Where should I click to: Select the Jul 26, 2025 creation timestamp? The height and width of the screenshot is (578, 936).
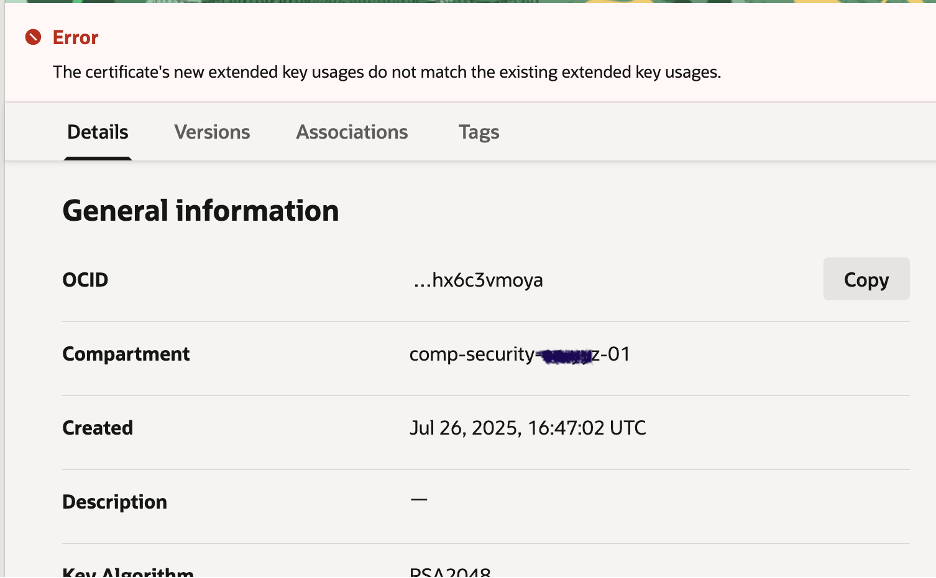(528, 428)
